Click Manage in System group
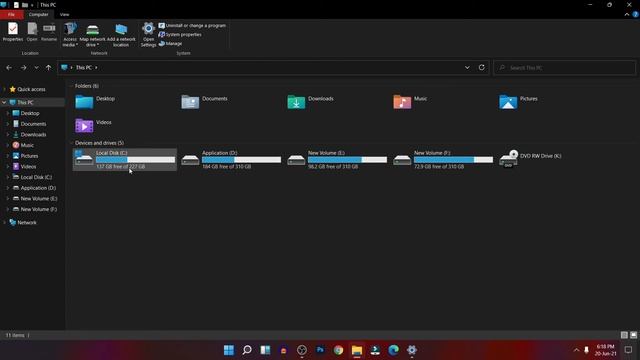 click(x=170, y=43)
